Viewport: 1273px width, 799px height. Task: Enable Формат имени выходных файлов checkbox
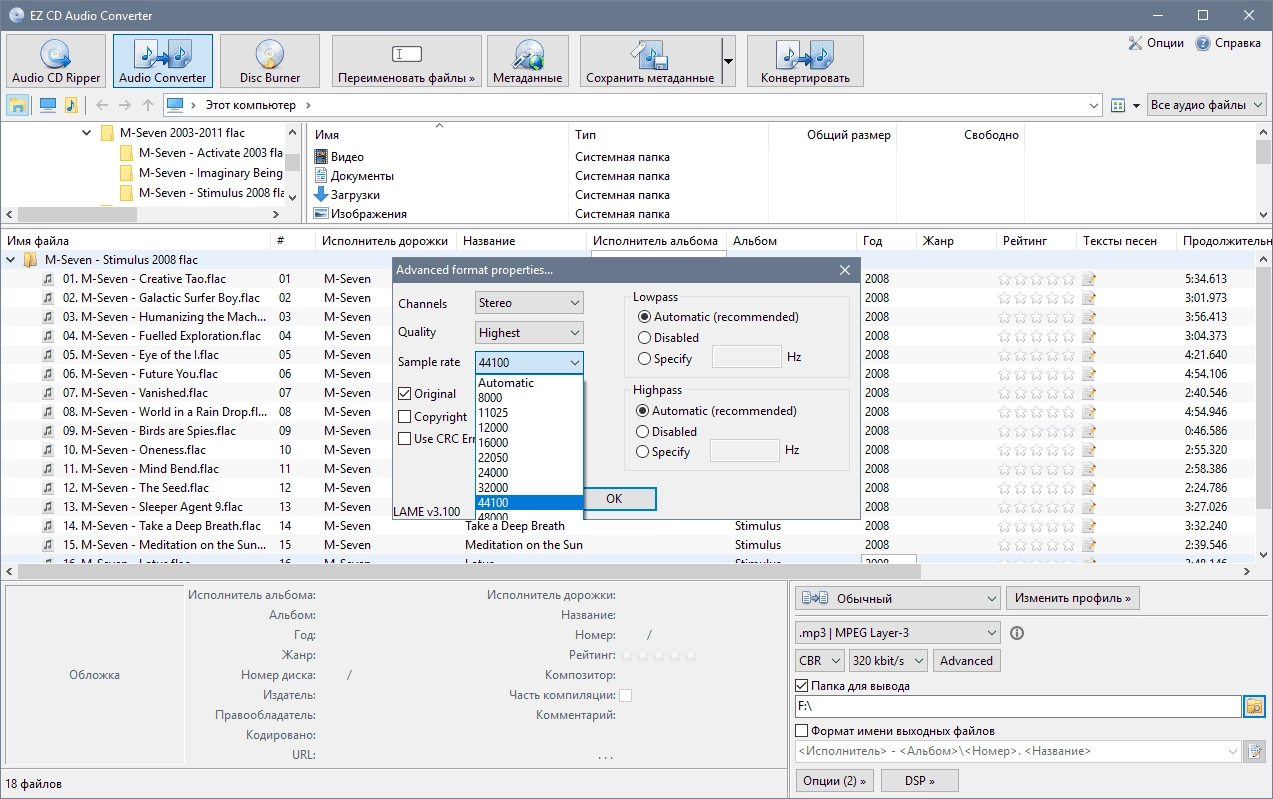pyautogui.click(x=802, y=731)
